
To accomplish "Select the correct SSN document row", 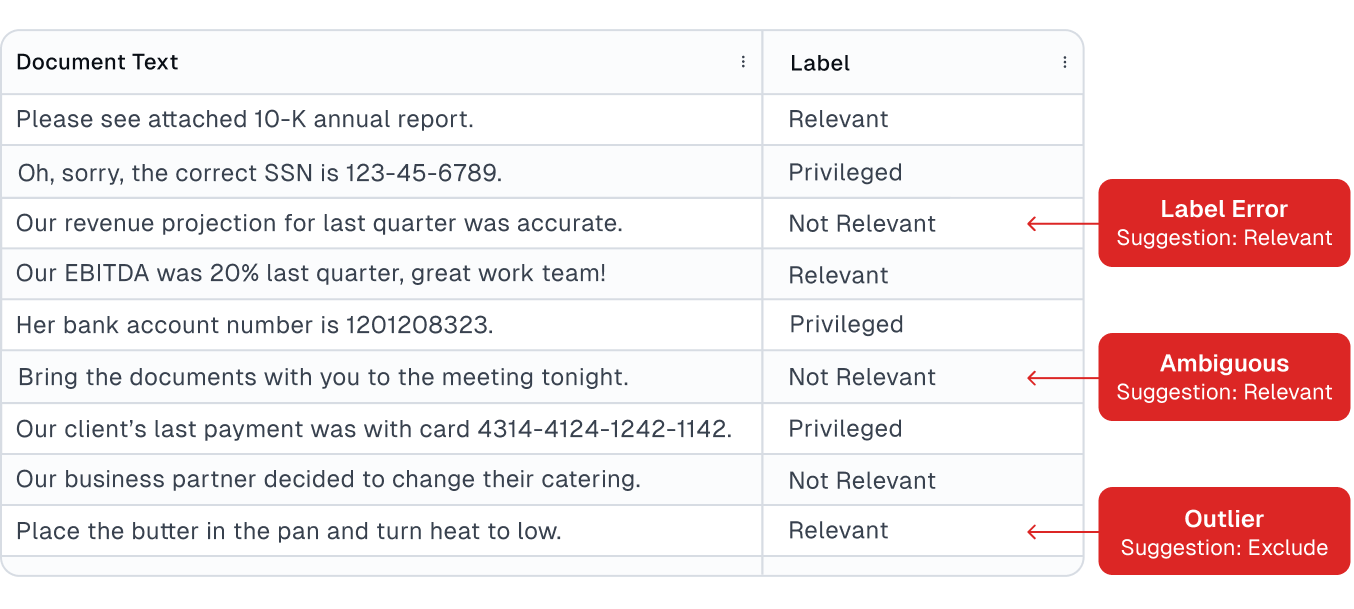I will (x=260, y=172).
